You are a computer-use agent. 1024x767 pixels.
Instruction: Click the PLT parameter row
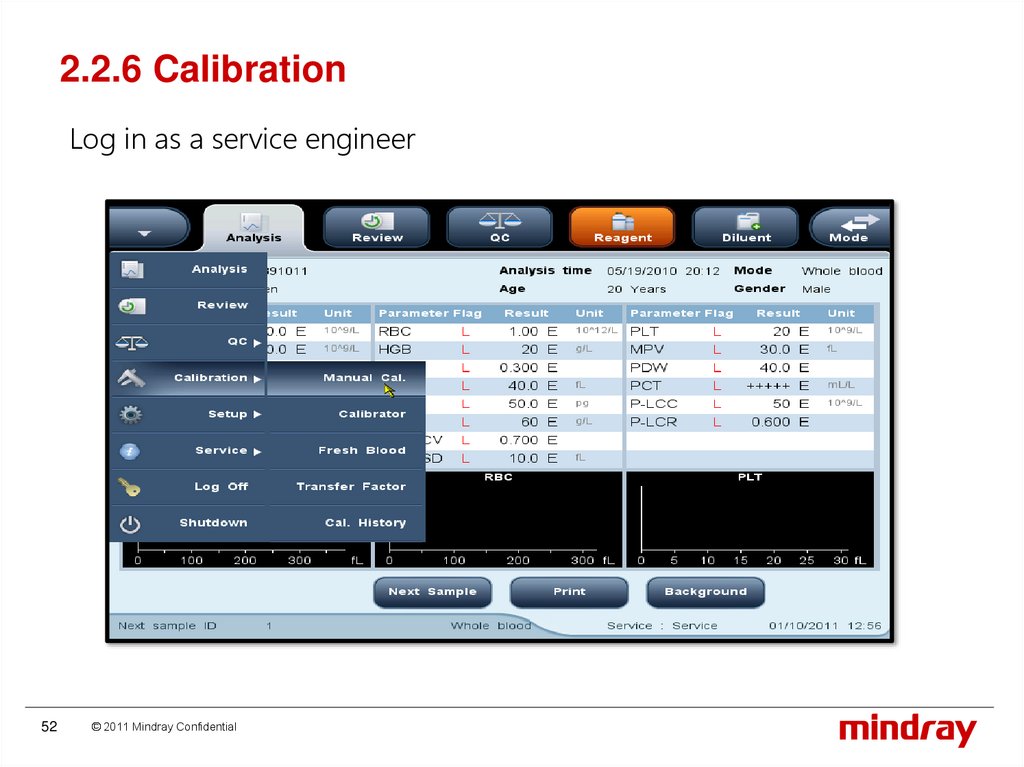[750, 332]
